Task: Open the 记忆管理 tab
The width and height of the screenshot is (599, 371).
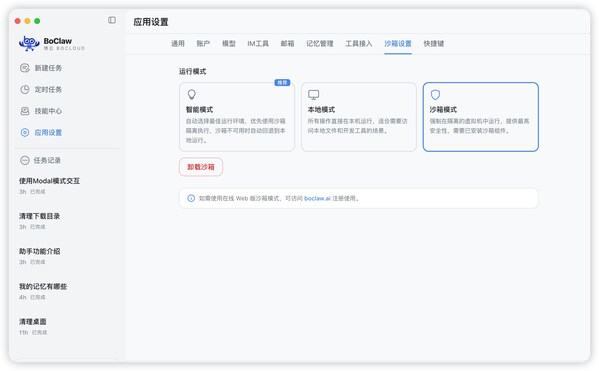Action: coord(320,44)
